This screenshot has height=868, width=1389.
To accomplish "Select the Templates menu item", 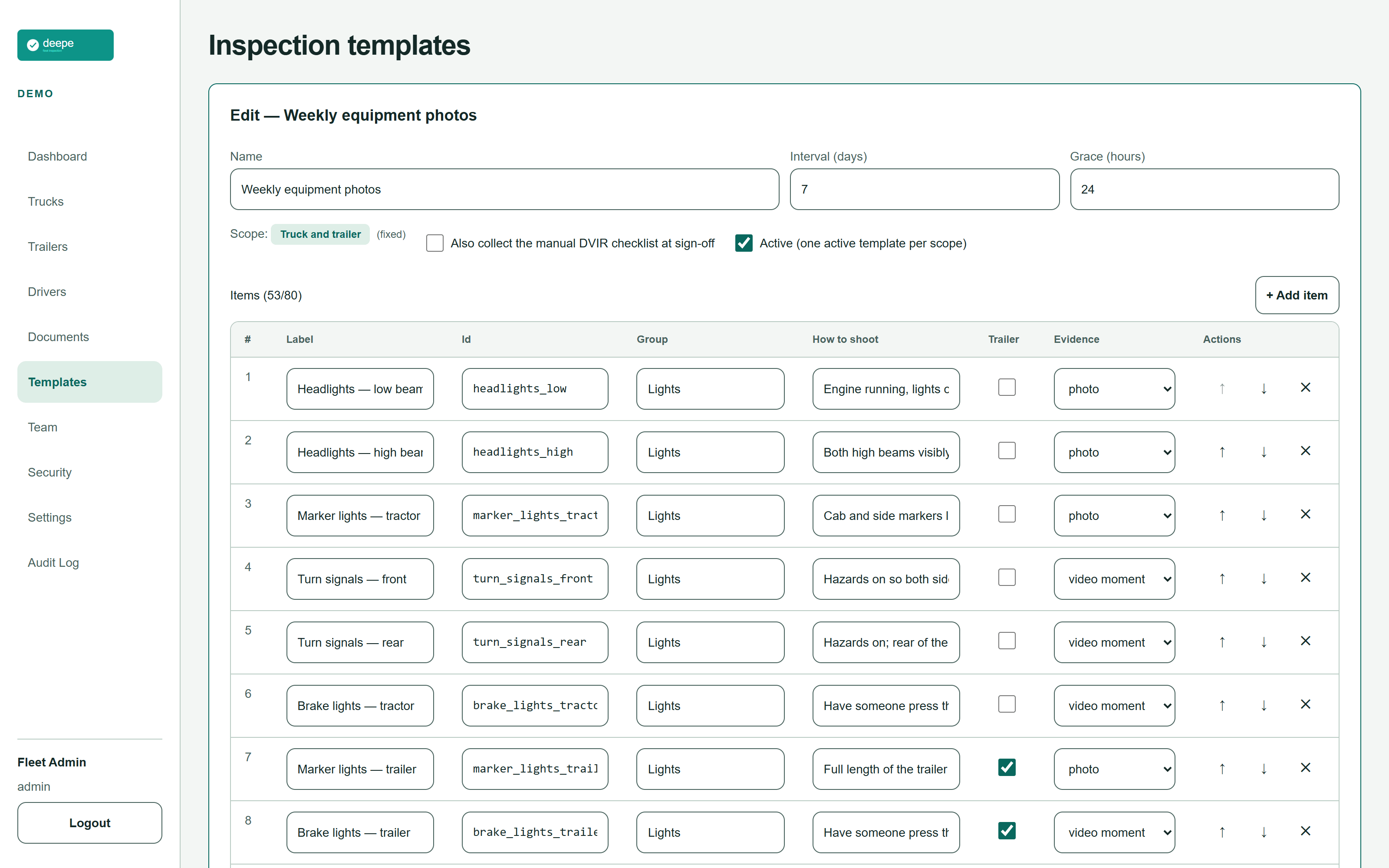I will pyautogui.click(x=89, y=382).
